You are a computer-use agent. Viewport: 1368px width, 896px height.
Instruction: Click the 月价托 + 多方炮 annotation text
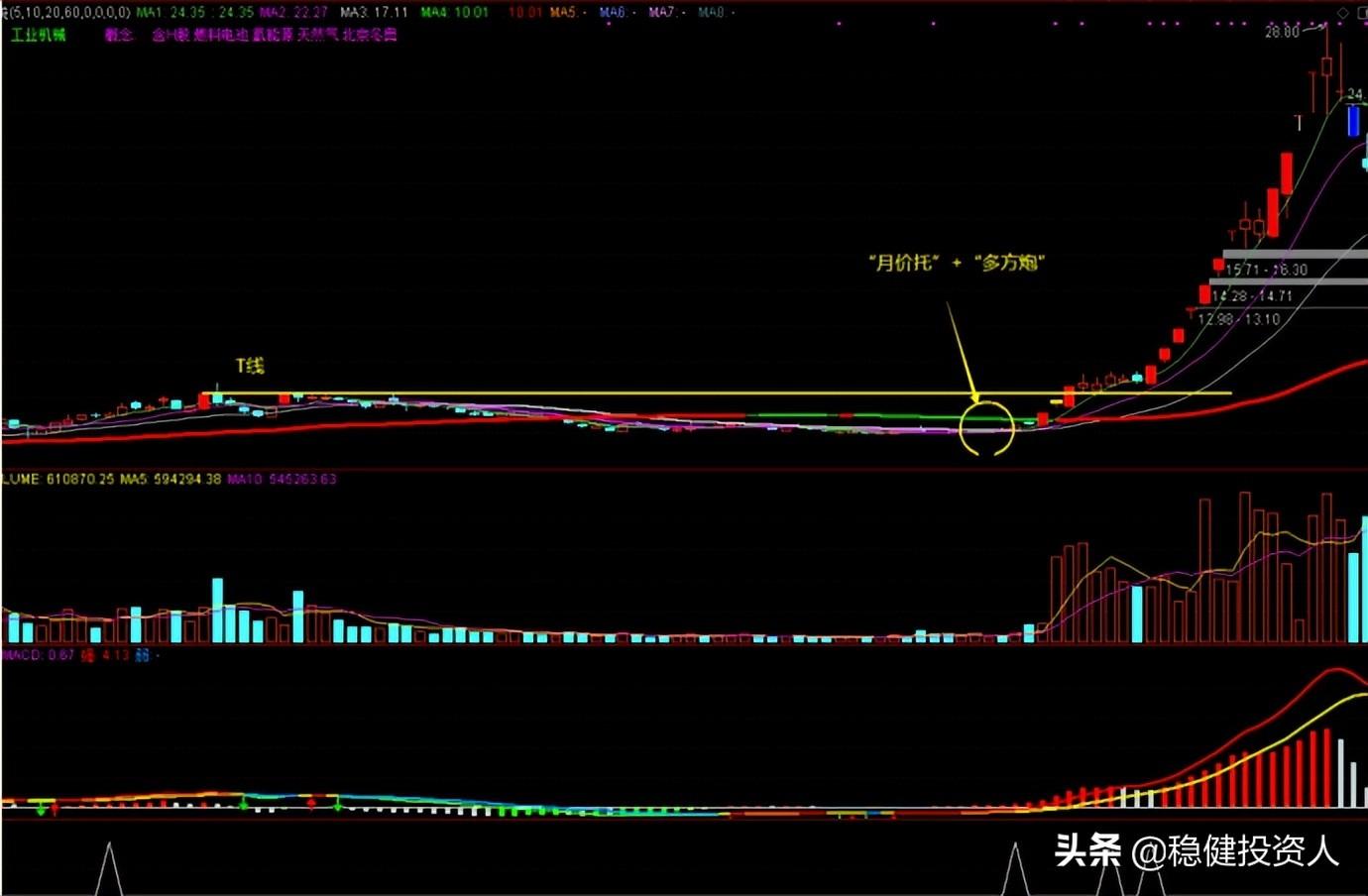pyautogui.click(x=957, y=263)
